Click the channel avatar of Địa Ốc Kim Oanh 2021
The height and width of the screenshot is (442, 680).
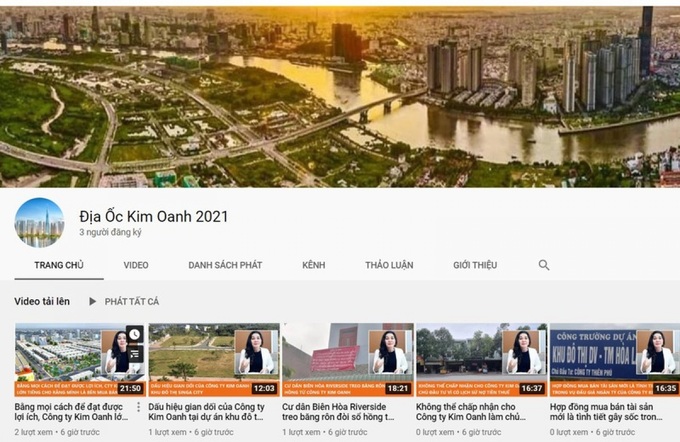[39, 223]
